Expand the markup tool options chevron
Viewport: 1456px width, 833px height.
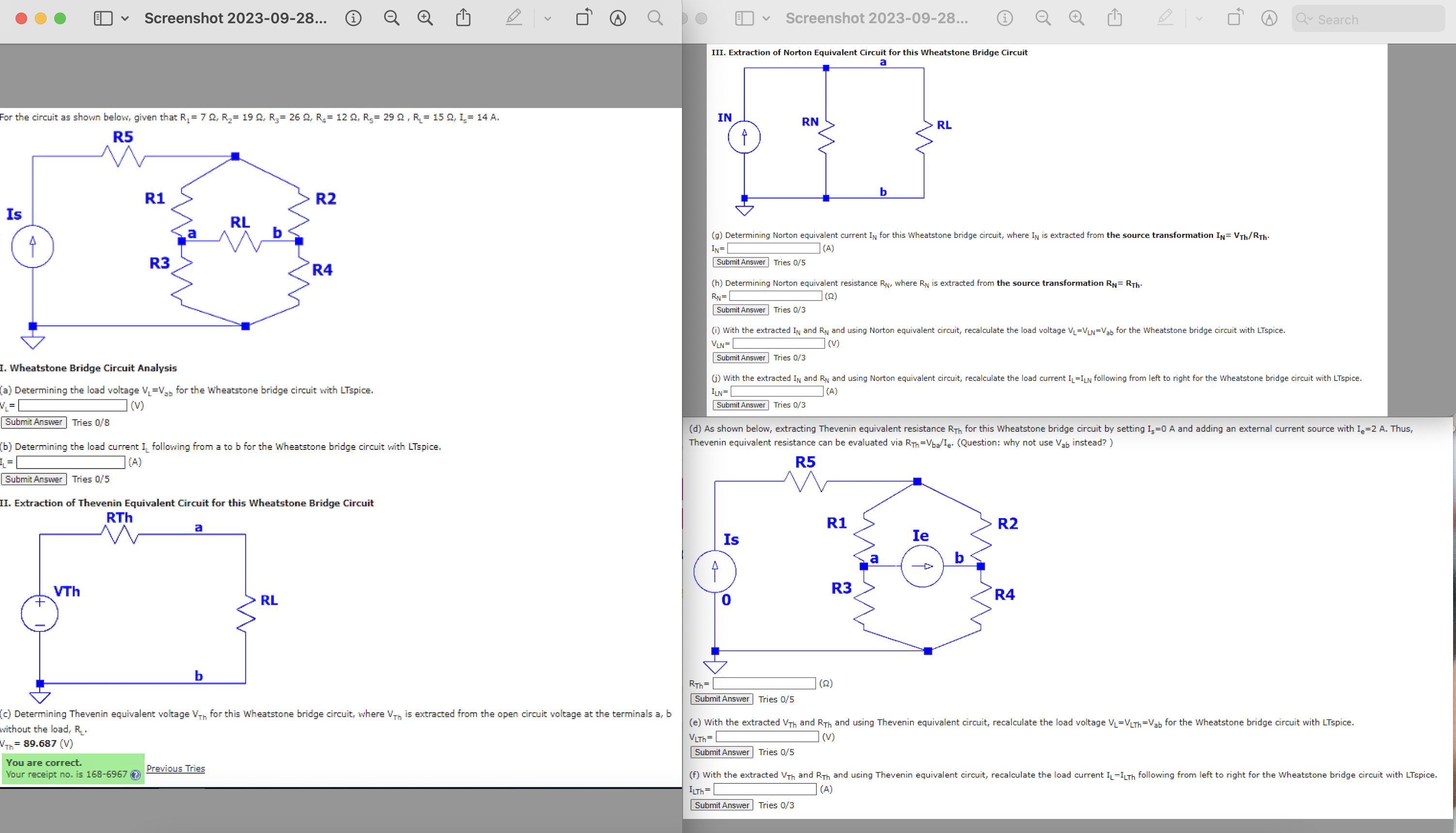tap(547, 18)
